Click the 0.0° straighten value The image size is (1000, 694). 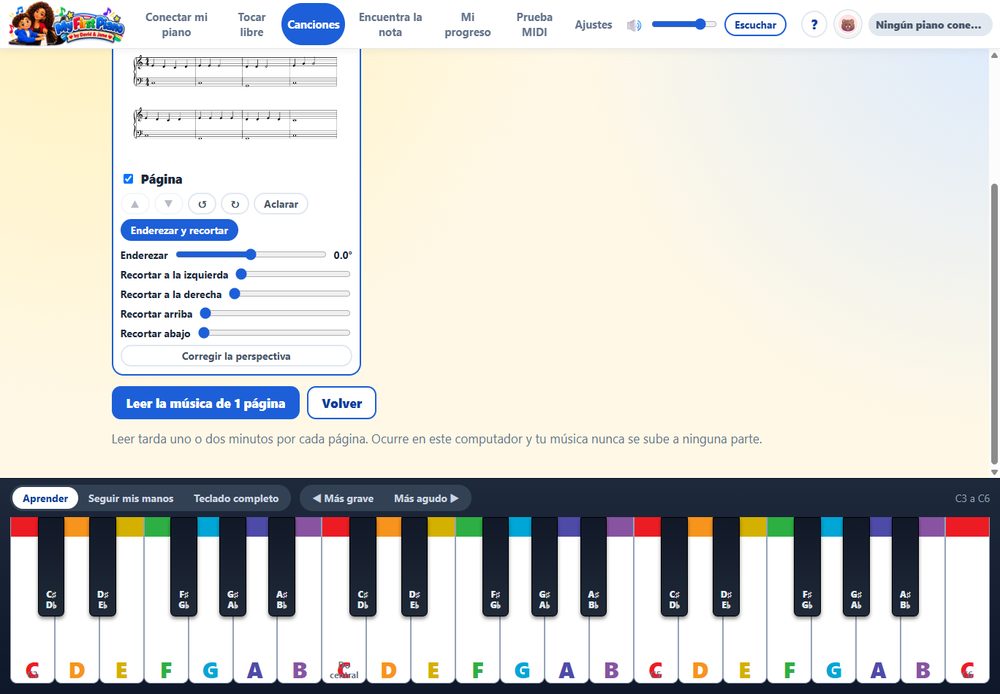342,255
